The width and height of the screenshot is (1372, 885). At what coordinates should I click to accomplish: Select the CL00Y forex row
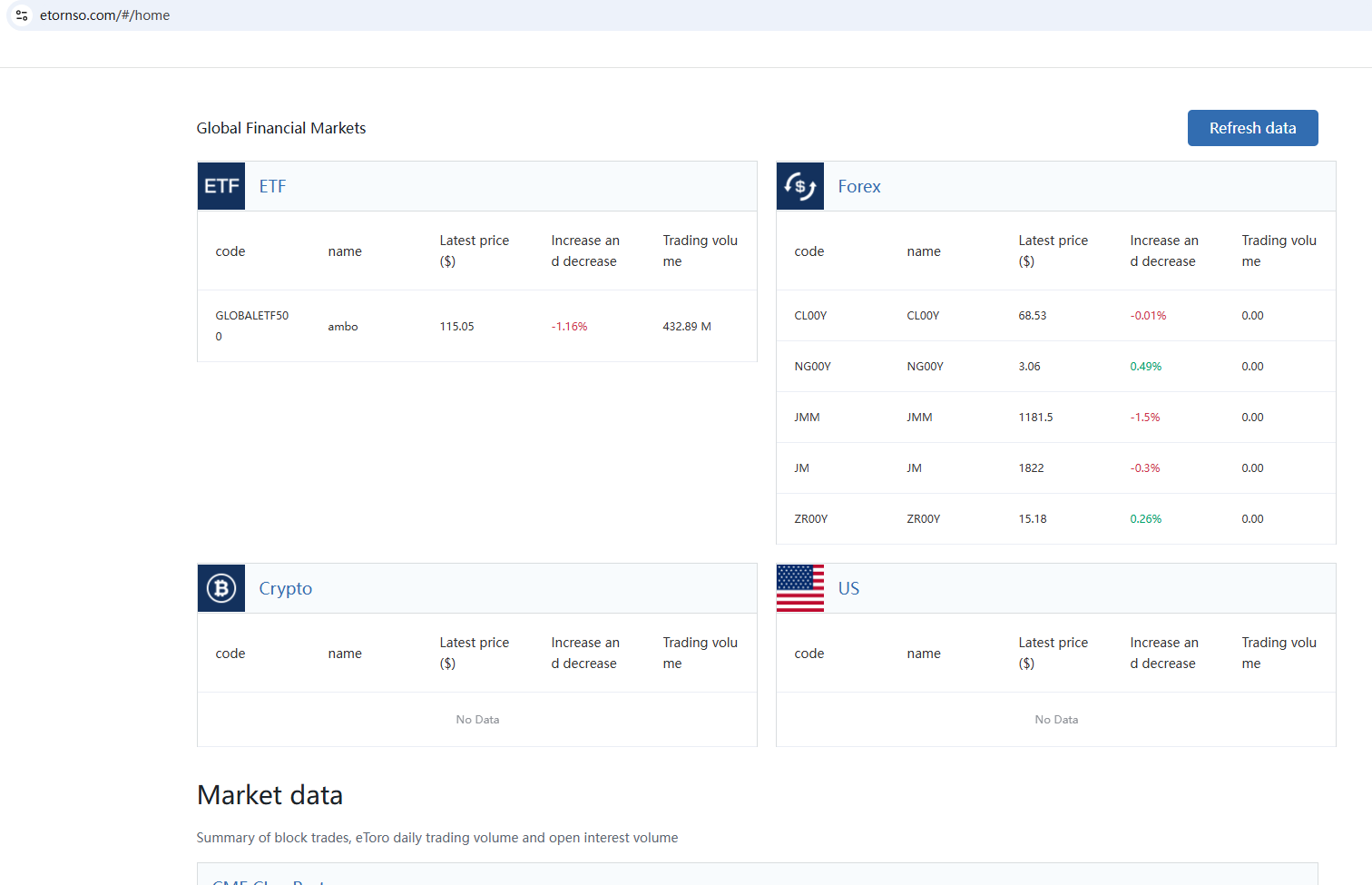click(x=810, y=316)
